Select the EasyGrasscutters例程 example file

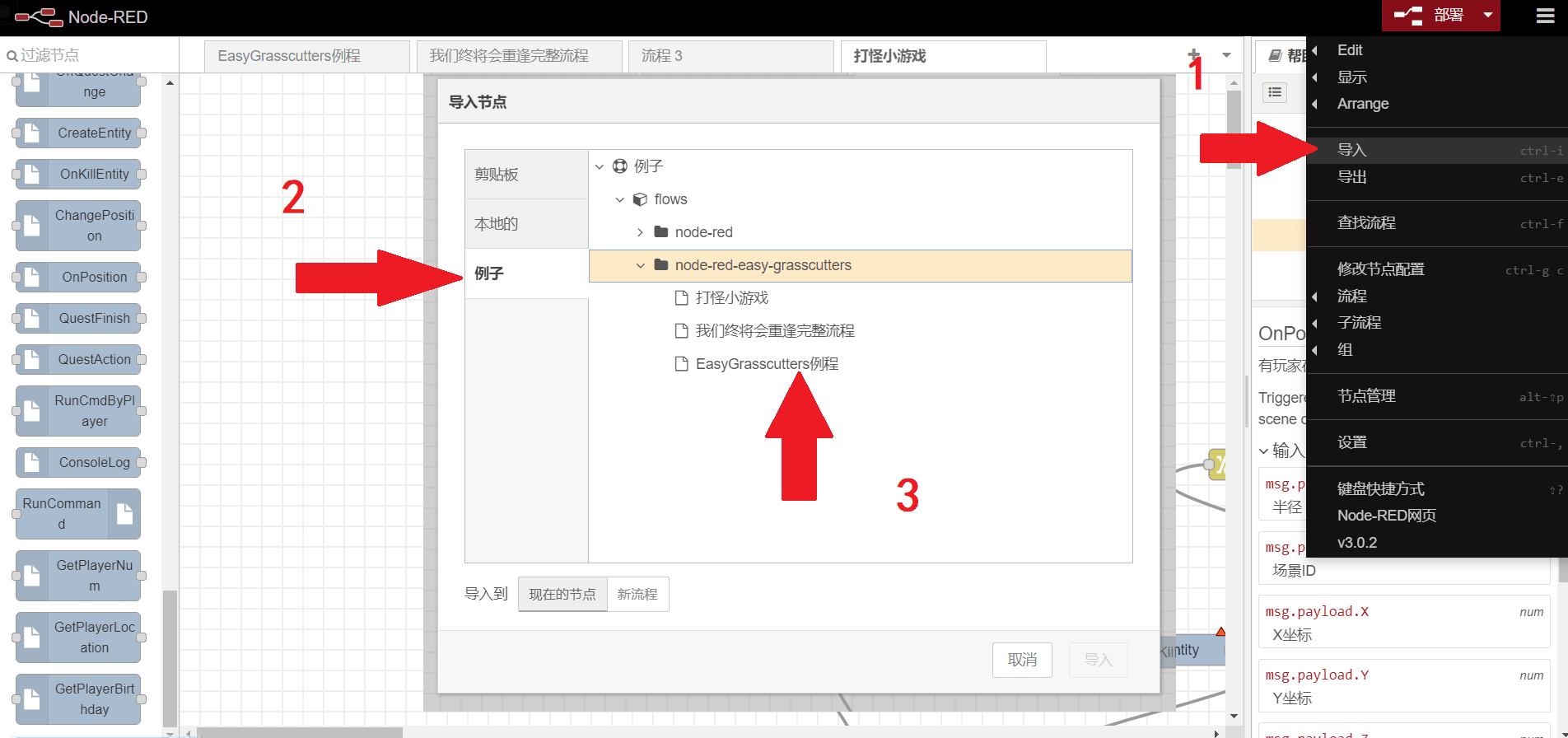(x=860, y=364)
